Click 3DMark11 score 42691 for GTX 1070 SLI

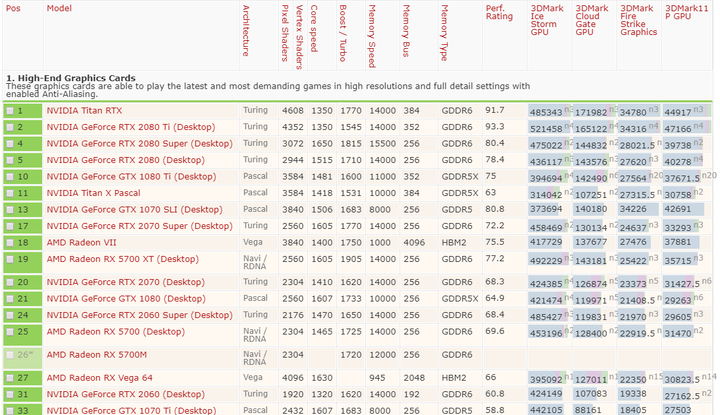coord(678,209)
